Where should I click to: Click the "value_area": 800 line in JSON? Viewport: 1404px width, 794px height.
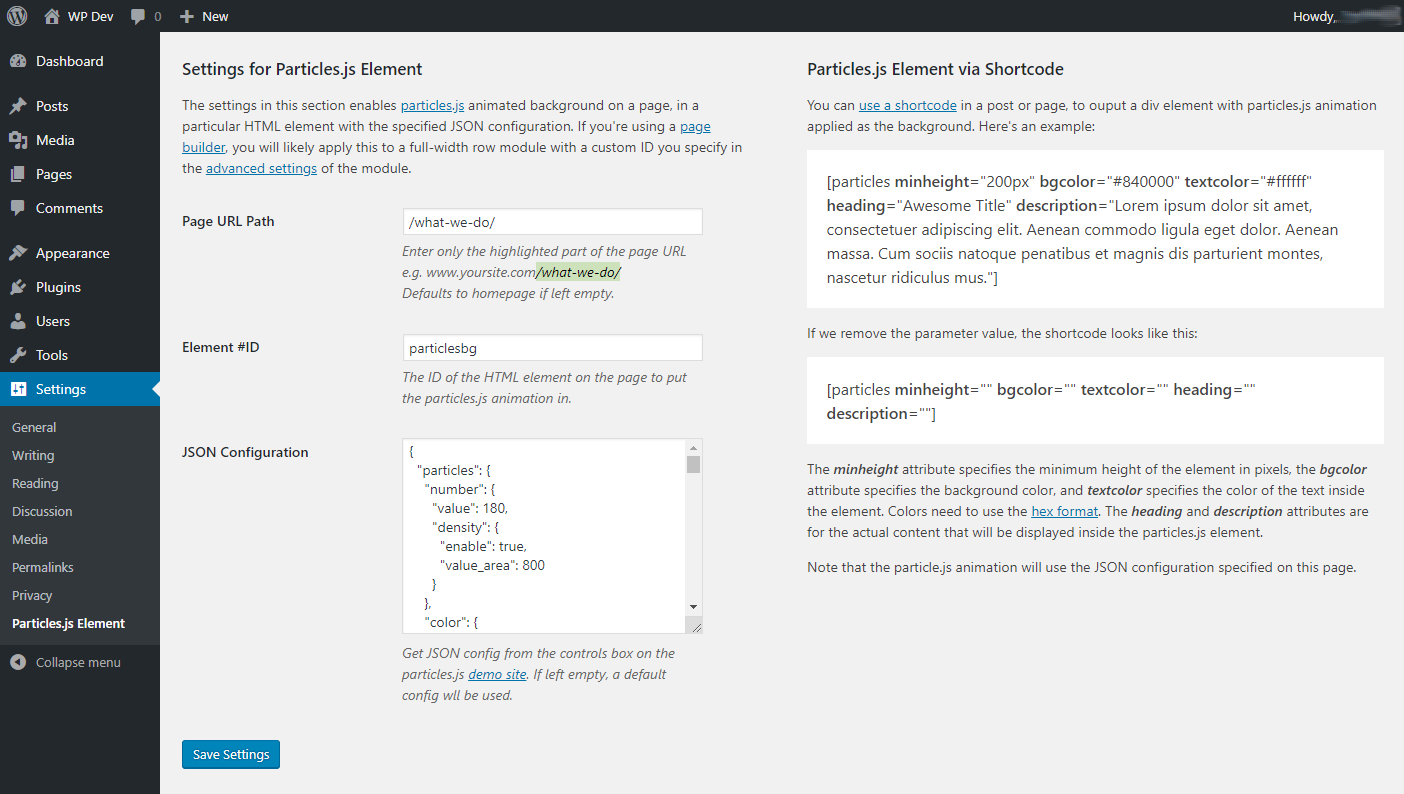(492, 565)
